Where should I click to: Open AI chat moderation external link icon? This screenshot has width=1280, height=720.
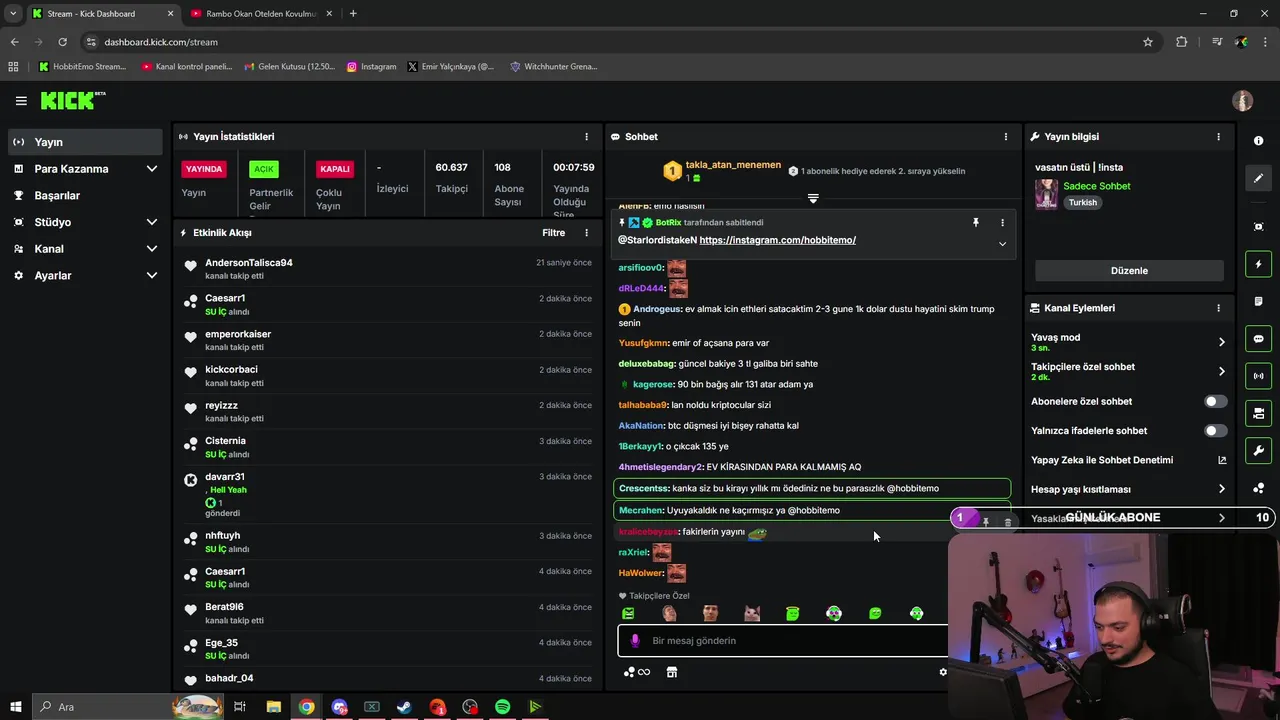click(1221, 460)
